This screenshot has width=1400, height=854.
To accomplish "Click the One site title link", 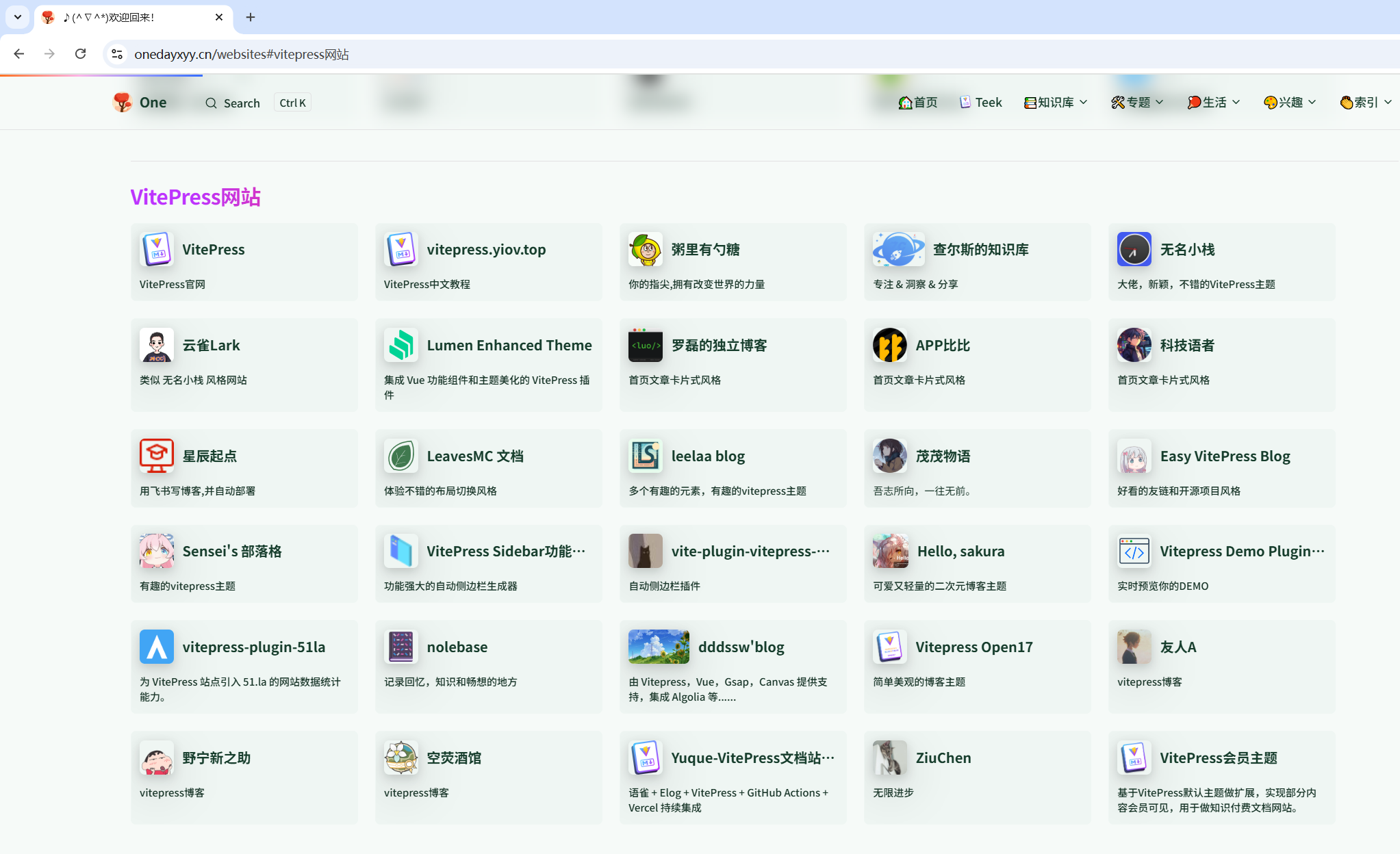I will point(153,102).
